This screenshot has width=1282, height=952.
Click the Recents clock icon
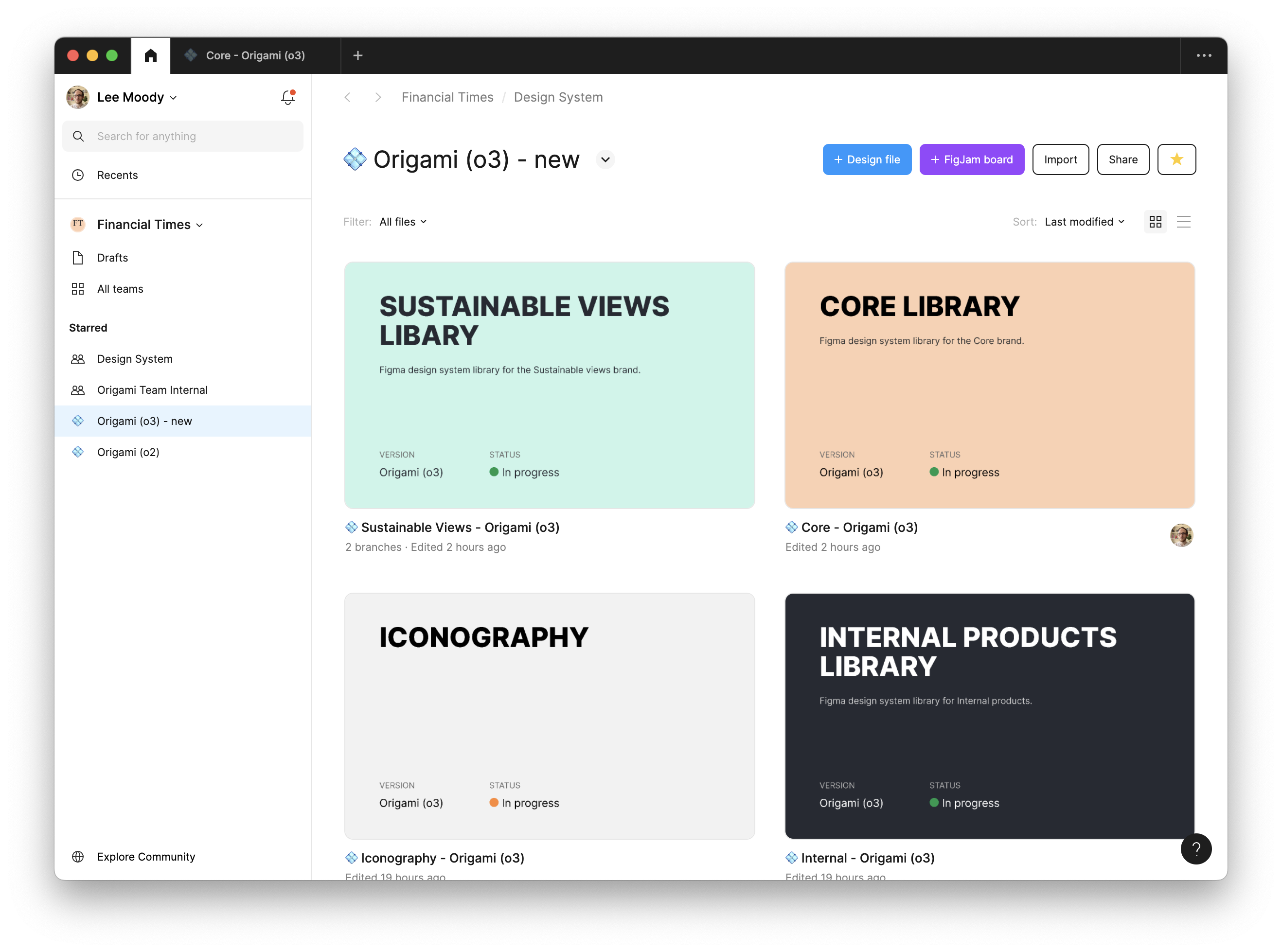click(x=78, y=175)
